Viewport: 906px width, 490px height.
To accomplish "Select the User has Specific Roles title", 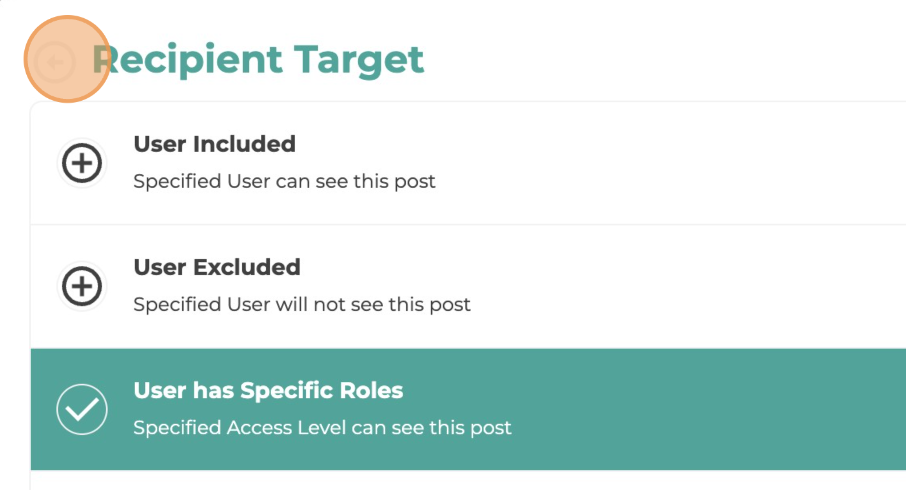I will click(x=268, y=391).
